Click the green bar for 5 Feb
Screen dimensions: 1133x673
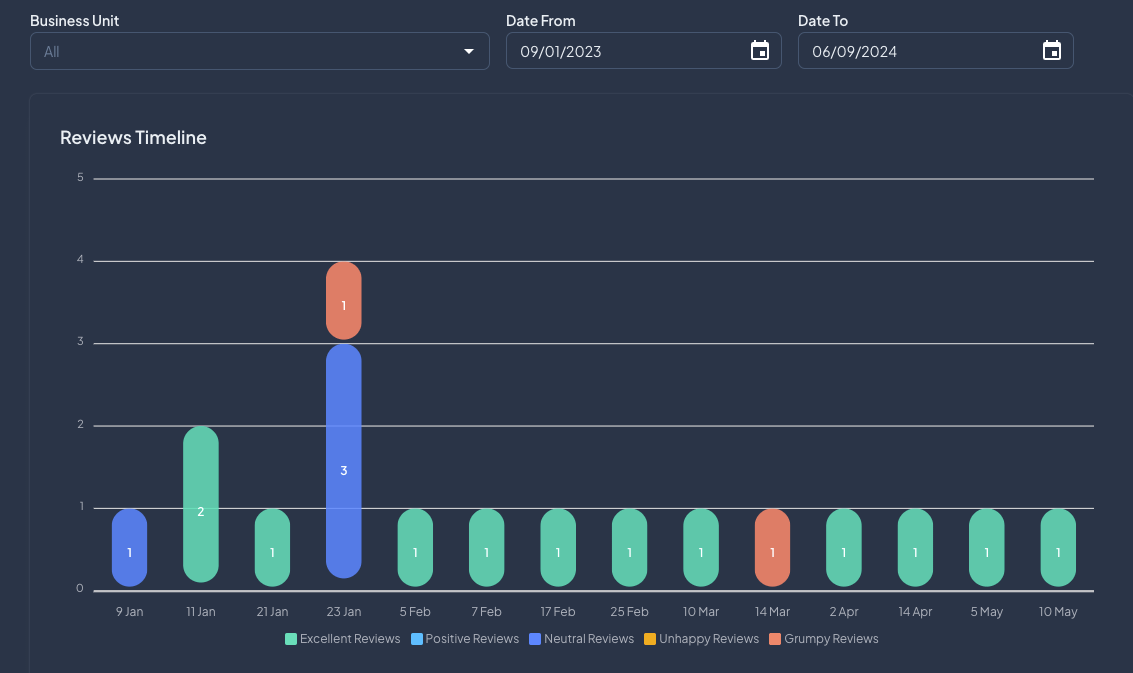[415, 547]
